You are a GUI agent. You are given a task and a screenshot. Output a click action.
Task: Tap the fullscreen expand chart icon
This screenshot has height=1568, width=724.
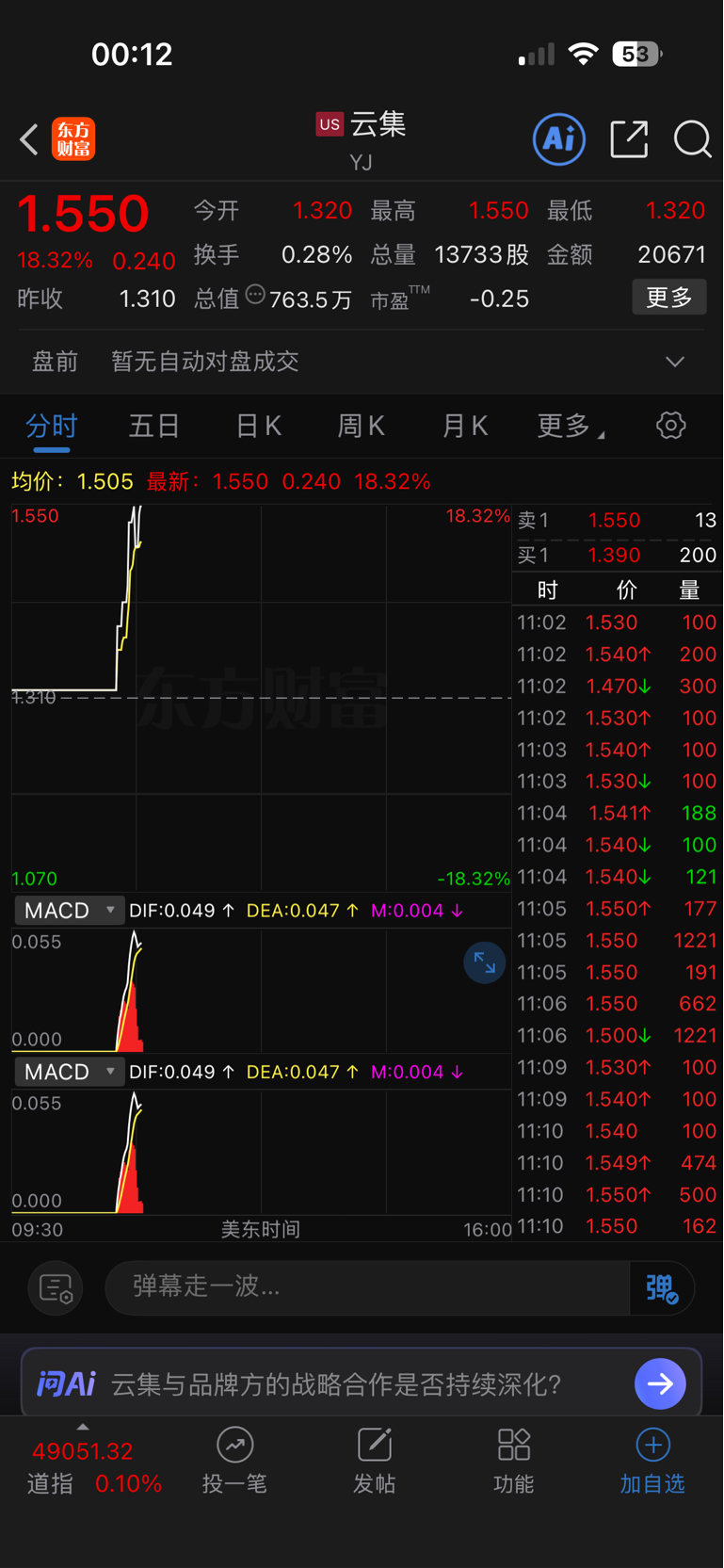click(x=485, y=962)
